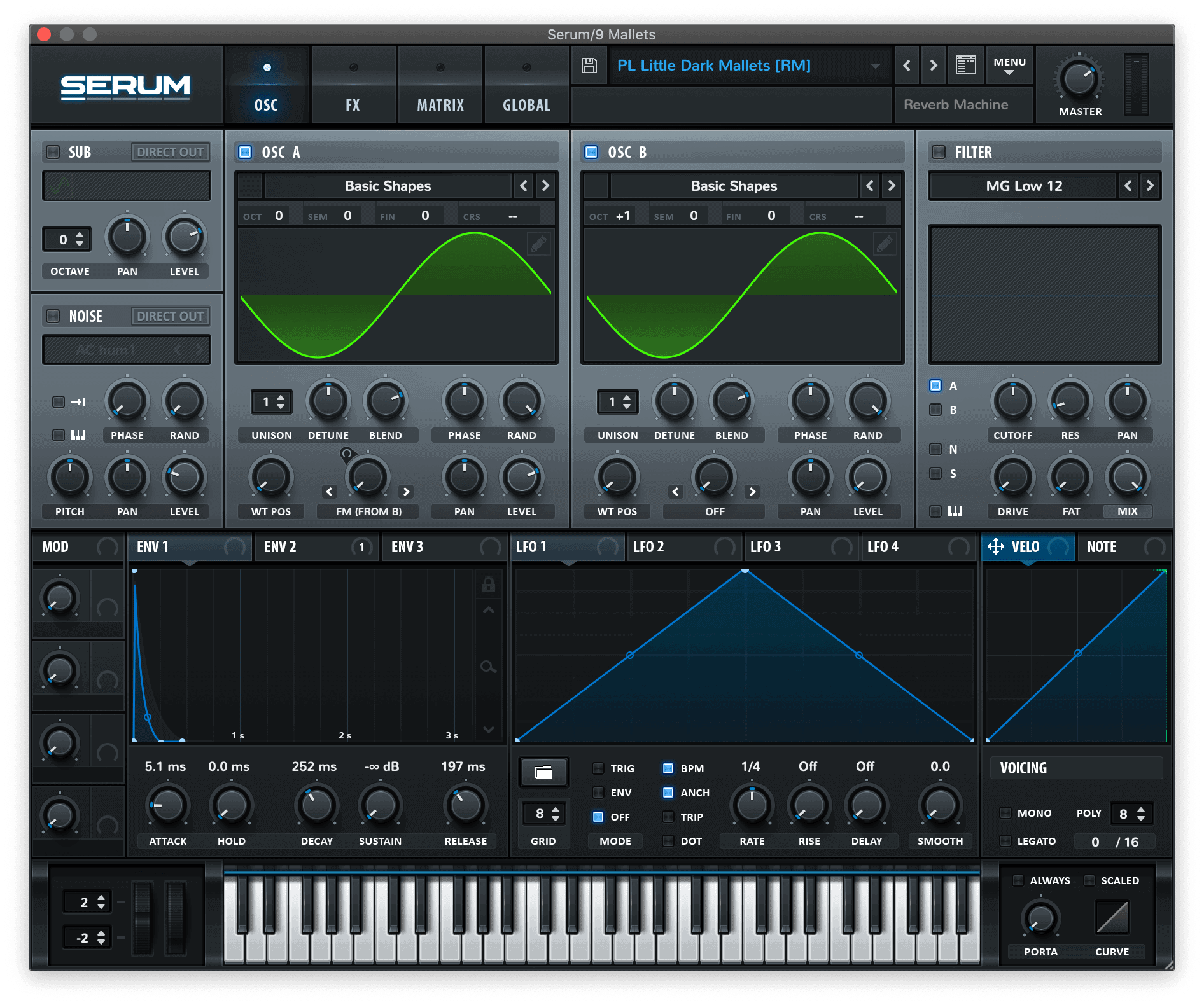Click the OSC B waveform edit pencil icon
This screenshot has width=1204, height=1005.
coord(885,244)
